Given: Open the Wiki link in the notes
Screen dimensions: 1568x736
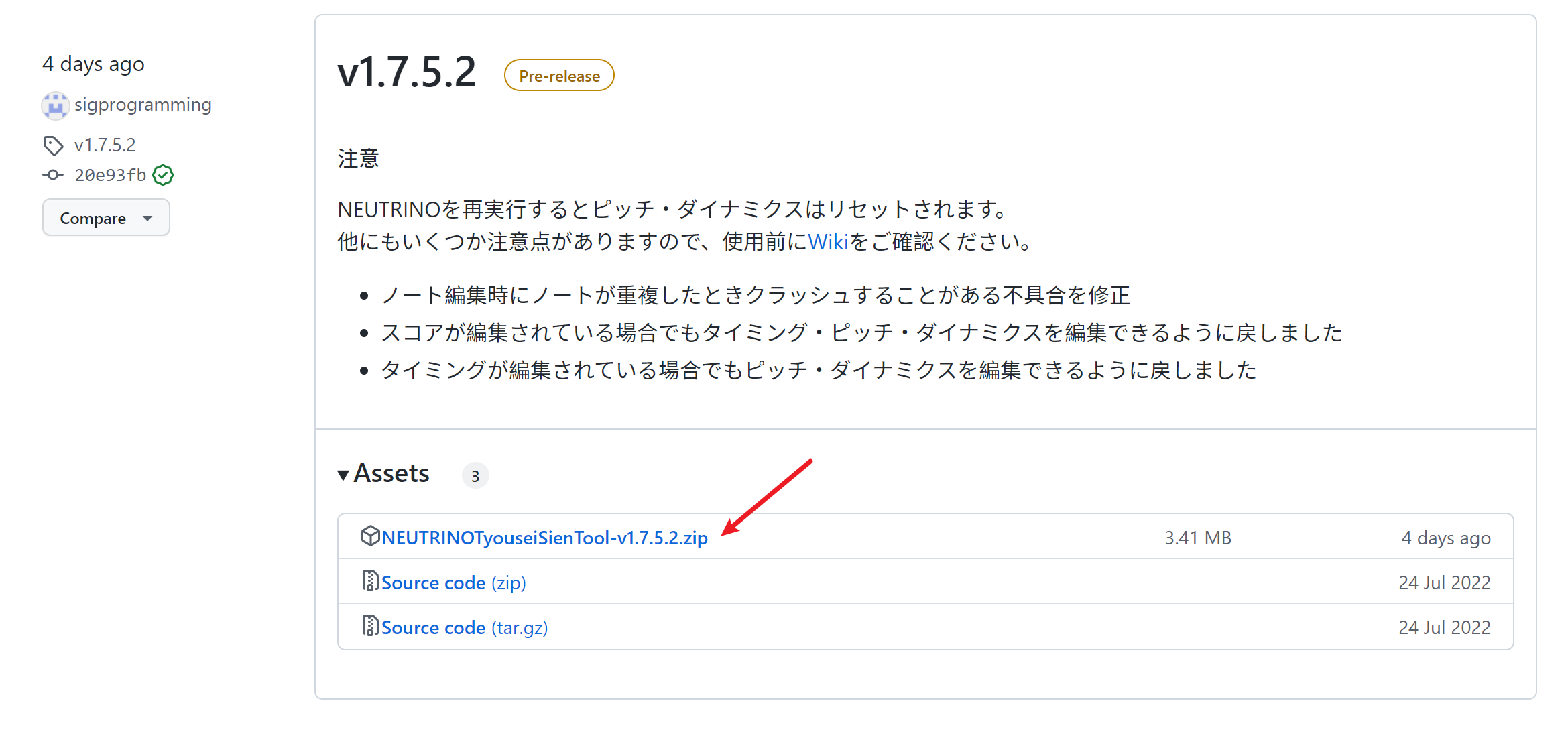Looking at the screenshot, I should [829, 241].
